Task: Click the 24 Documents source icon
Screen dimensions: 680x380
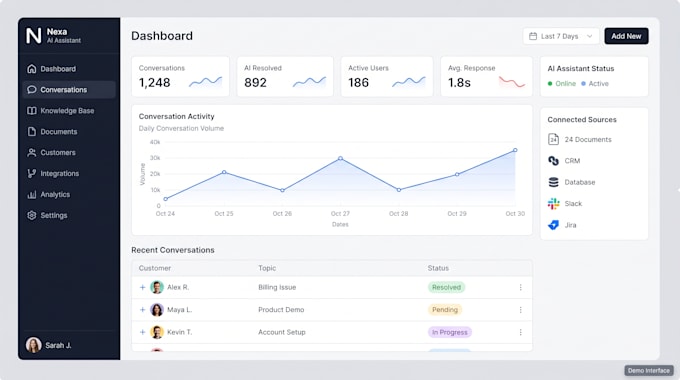Action: [x=553, y=139]
